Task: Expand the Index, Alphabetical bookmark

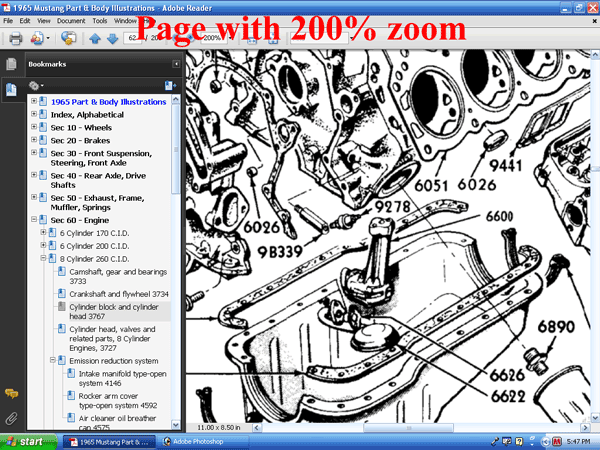Action: click(34, 114)
